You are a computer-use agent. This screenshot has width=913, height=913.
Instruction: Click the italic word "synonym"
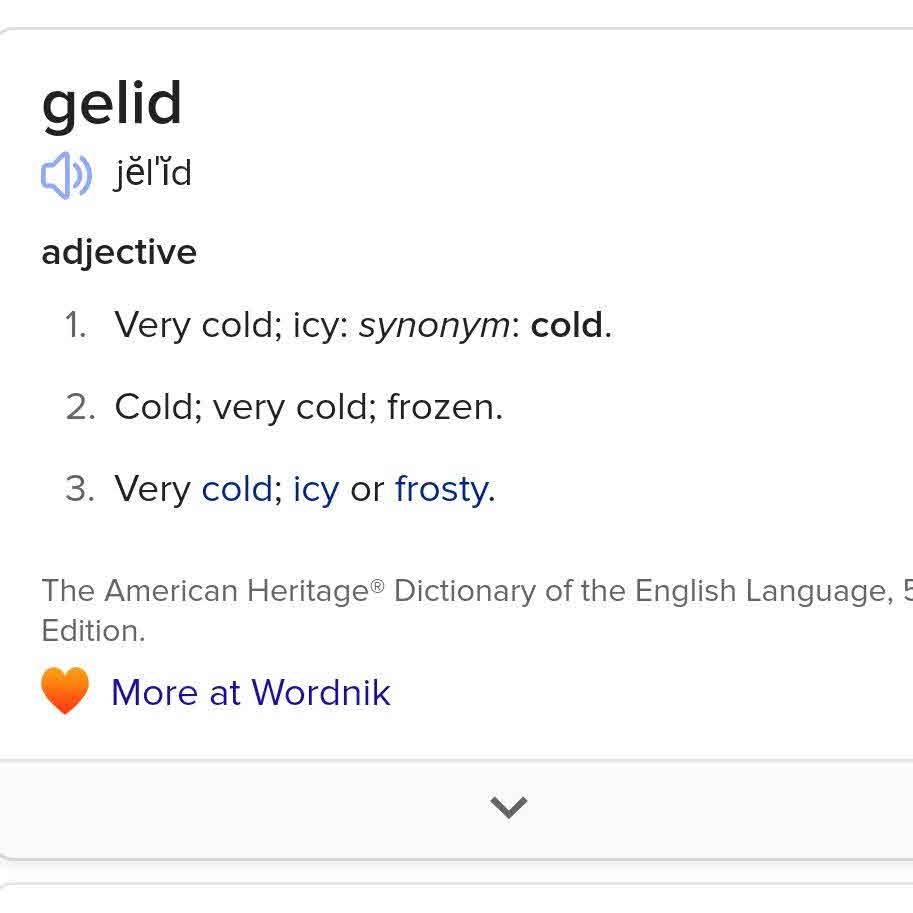(x=434, y=326)
